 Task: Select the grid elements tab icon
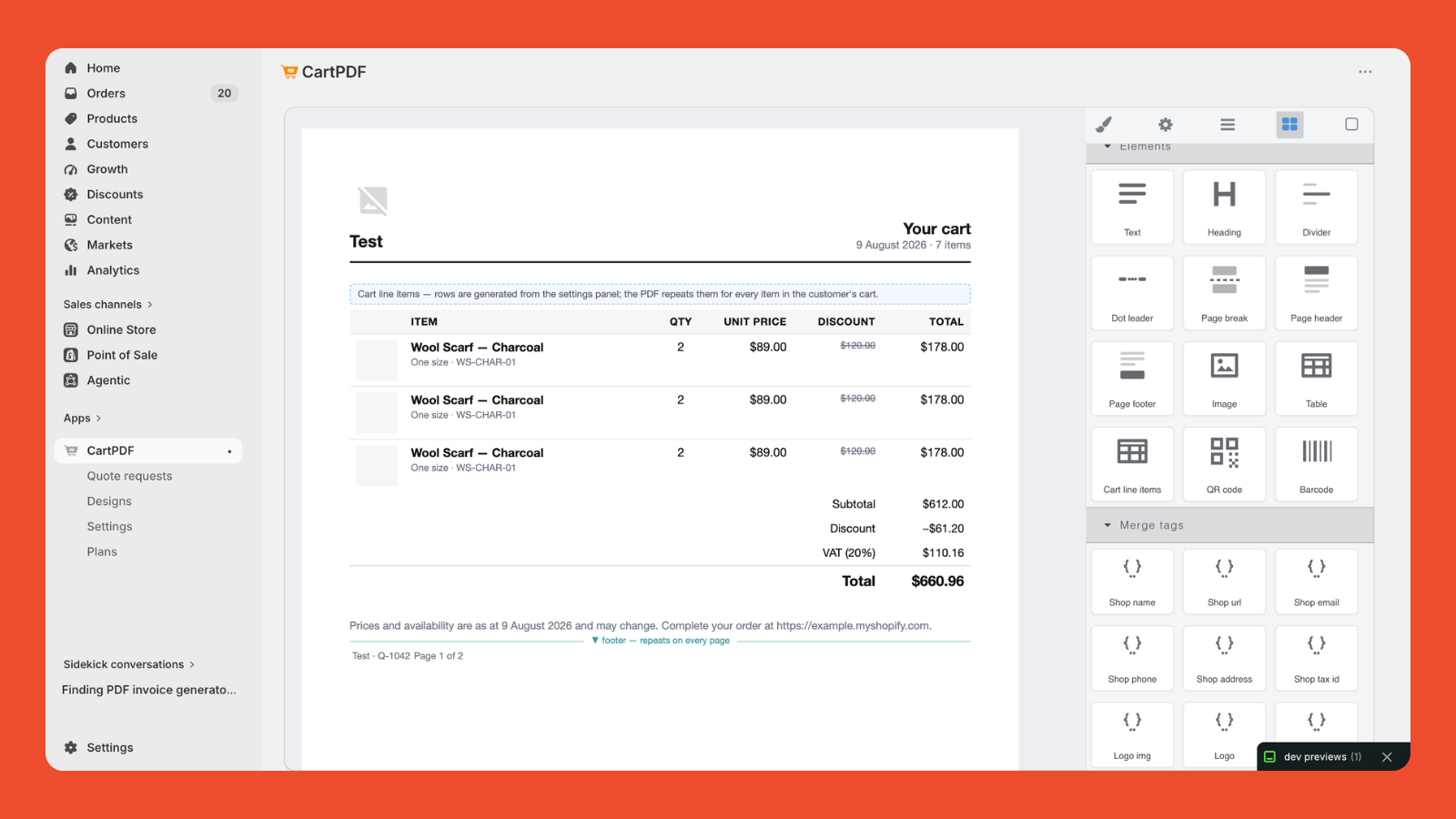tap(1289, 125)
